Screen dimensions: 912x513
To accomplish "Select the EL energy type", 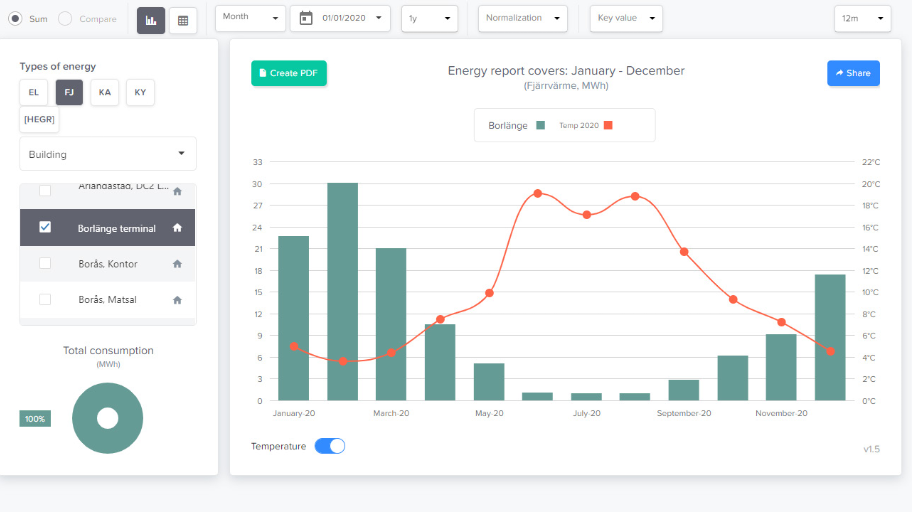I will (33, 92).
